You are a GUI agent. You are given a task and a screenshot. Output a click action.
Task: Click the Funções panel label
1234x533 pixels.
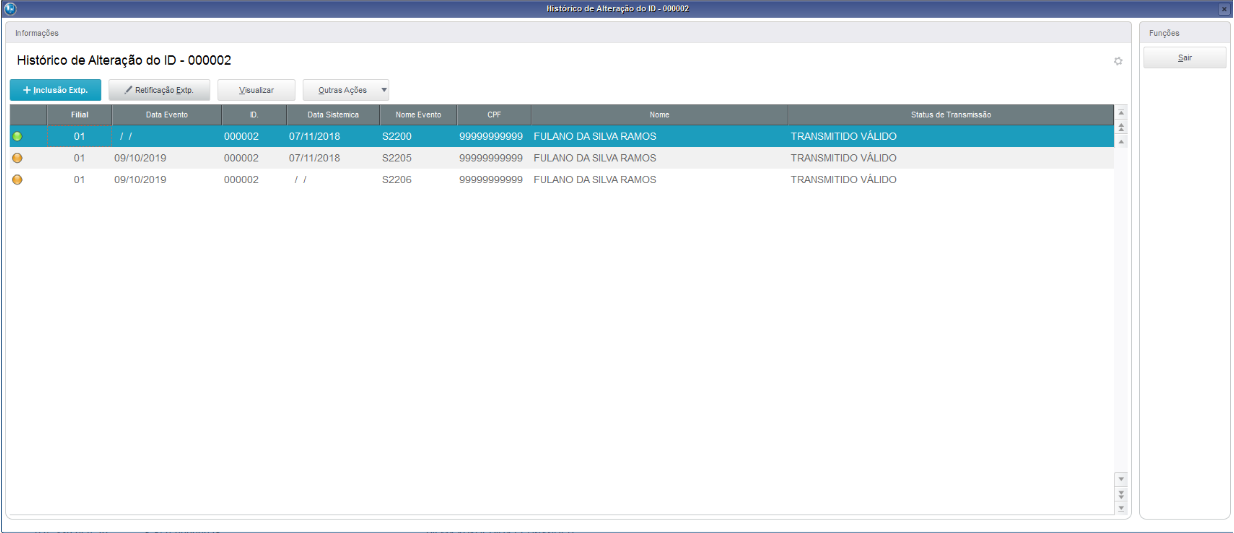pyautogui.click(x=1164, y=33)
